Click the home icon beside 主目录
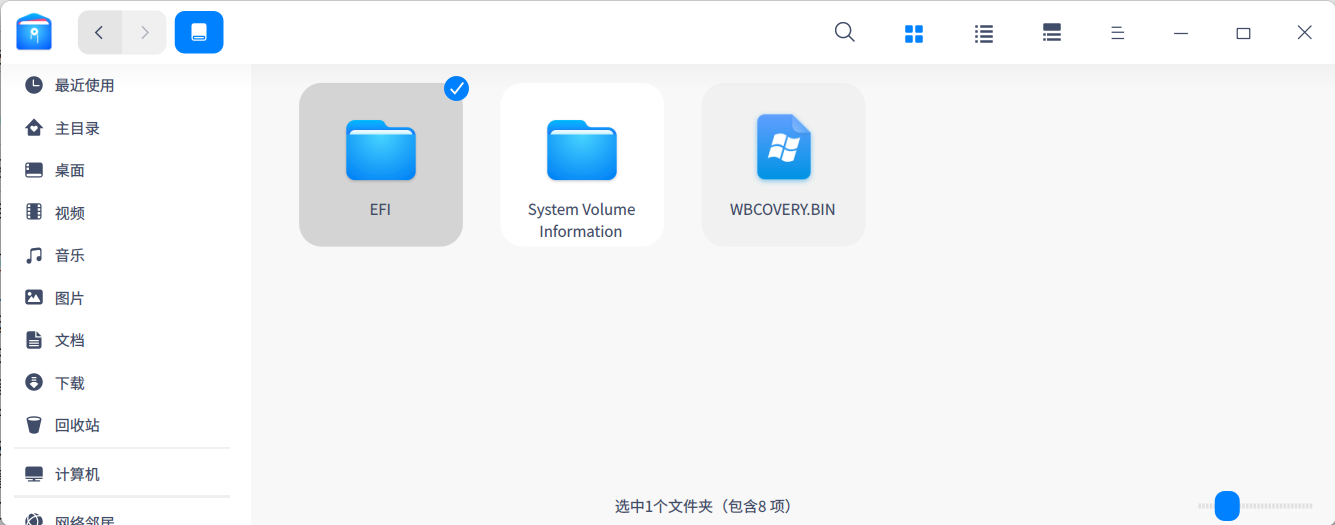This screenshot has height=525, width=1335. (x=34, y=128)
